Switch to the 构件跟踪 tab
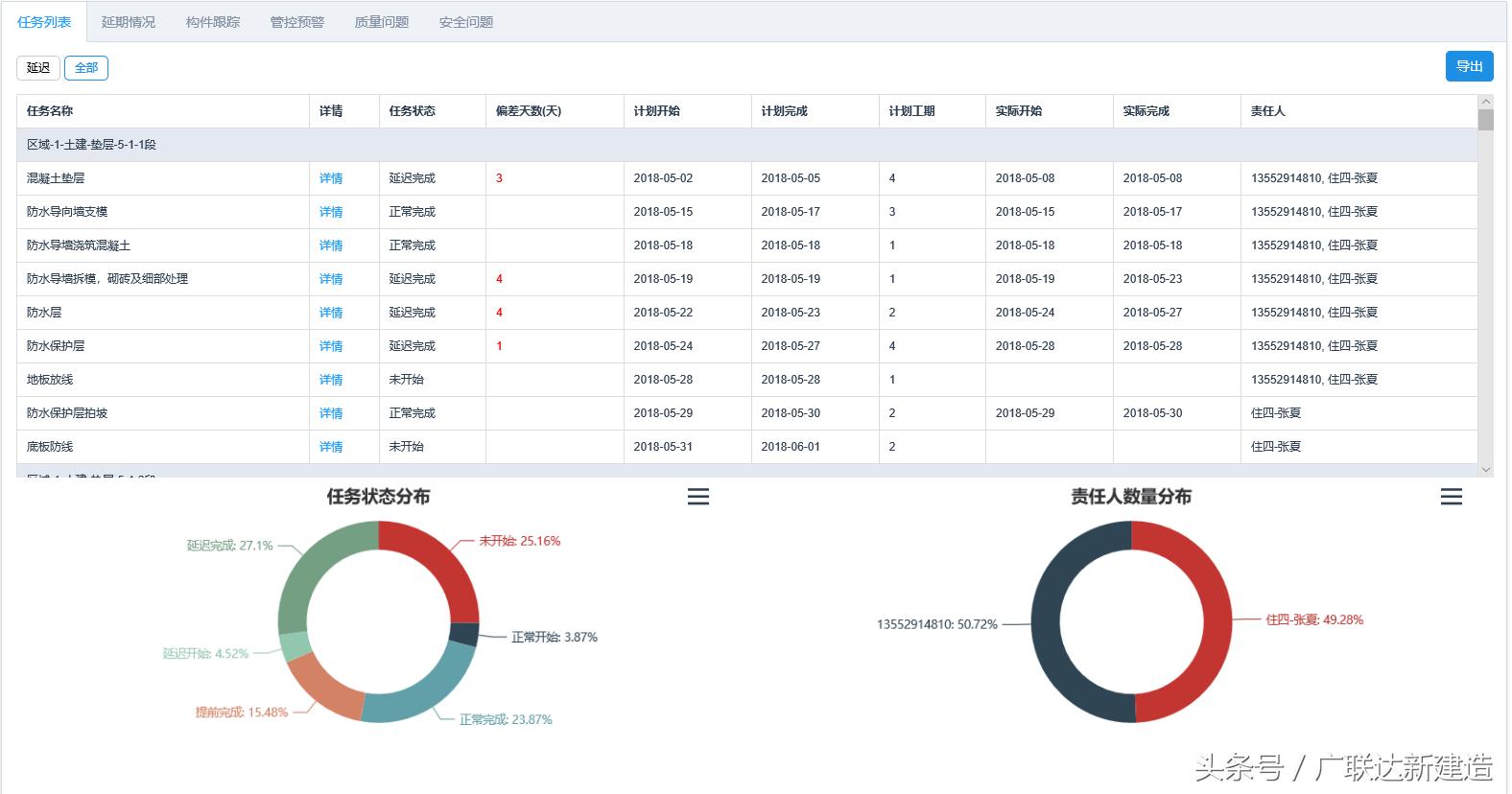Image resolution: width=1512 pixels, height=794 pixels. (213, 22)
